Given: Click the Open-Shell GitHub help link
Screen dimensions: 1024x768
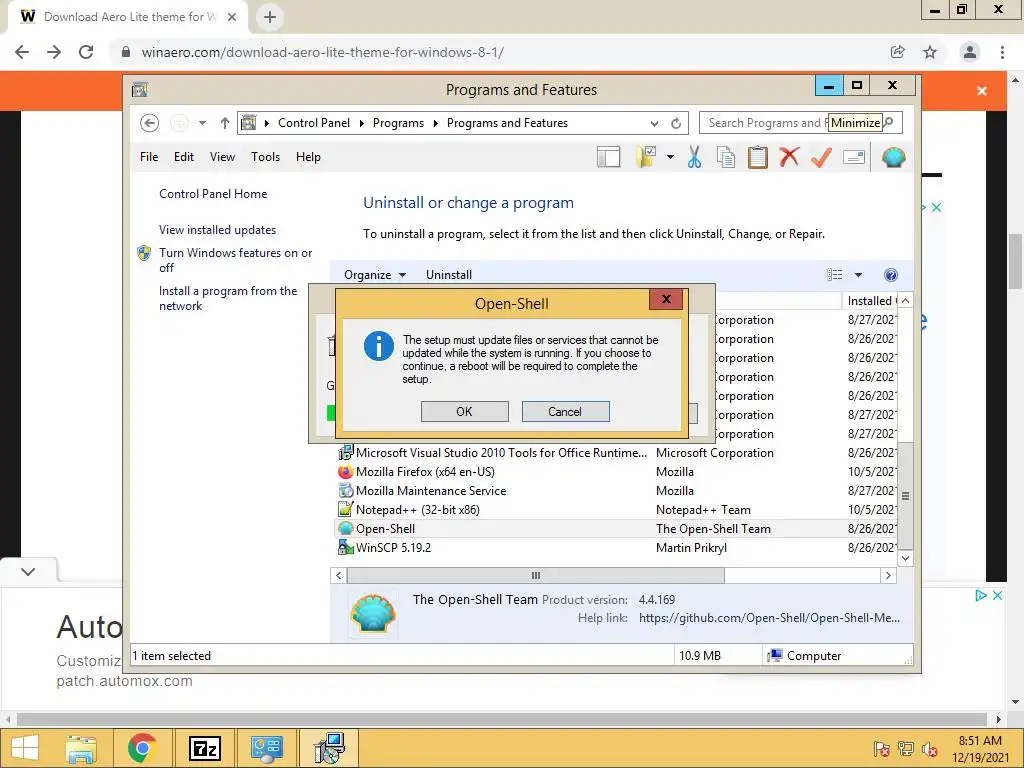Looking at the screenshot, I should tap(769, 618).
